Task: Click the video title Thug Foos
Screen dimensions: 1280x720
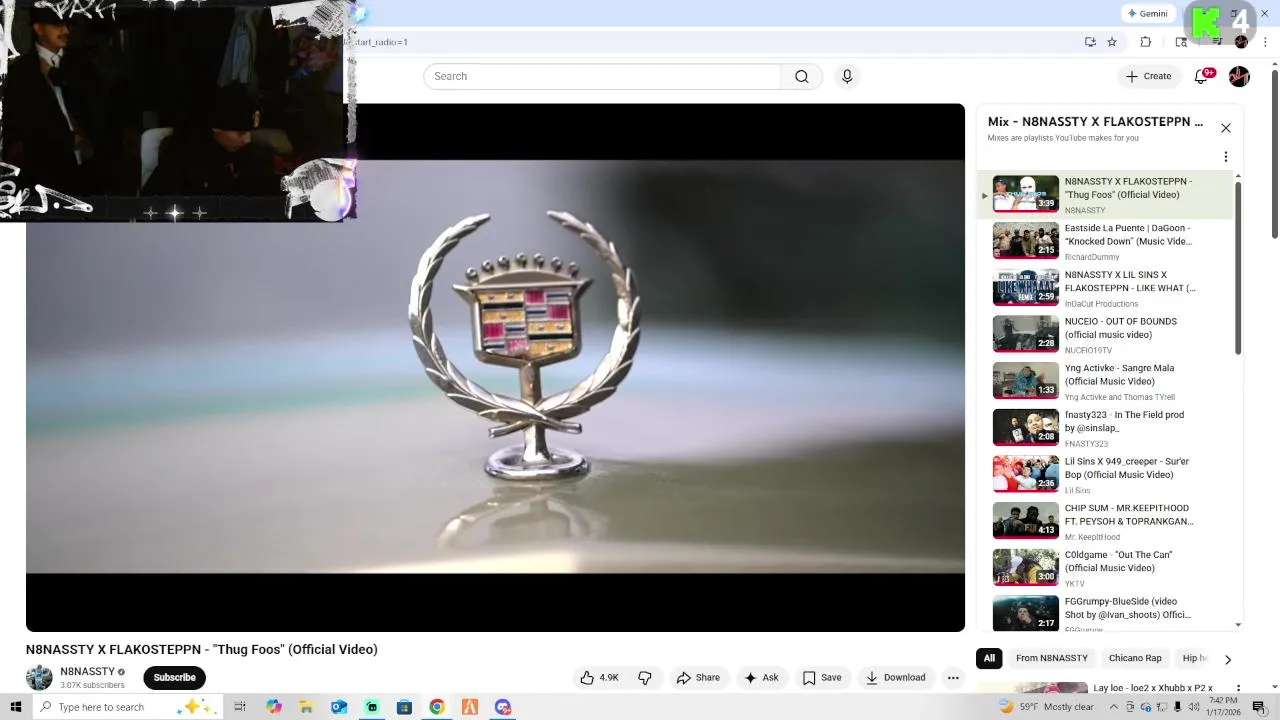Action: pyautogui.click(x=202, y=650)
